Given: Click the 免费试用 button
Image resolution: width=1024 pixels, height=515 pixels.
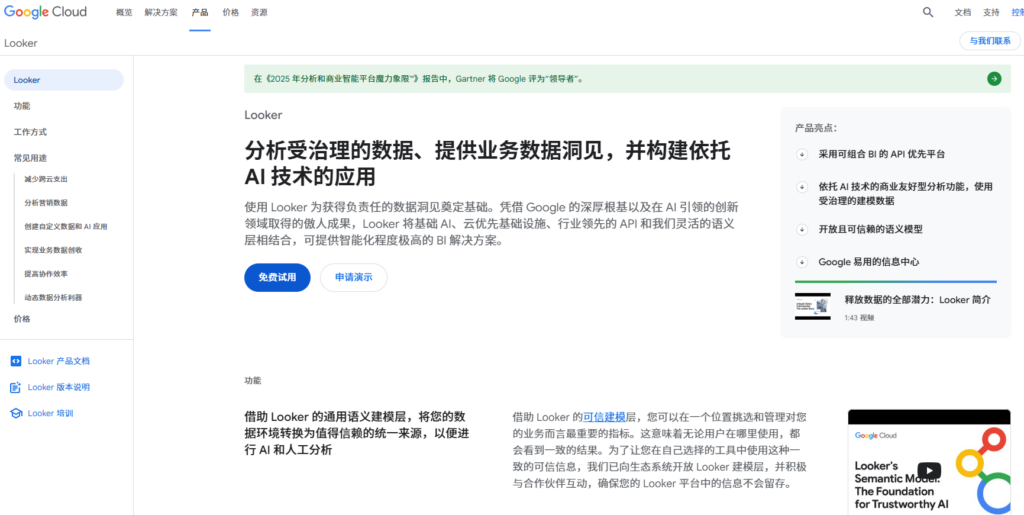Looking at the screenshot, I should pos(277,277).
